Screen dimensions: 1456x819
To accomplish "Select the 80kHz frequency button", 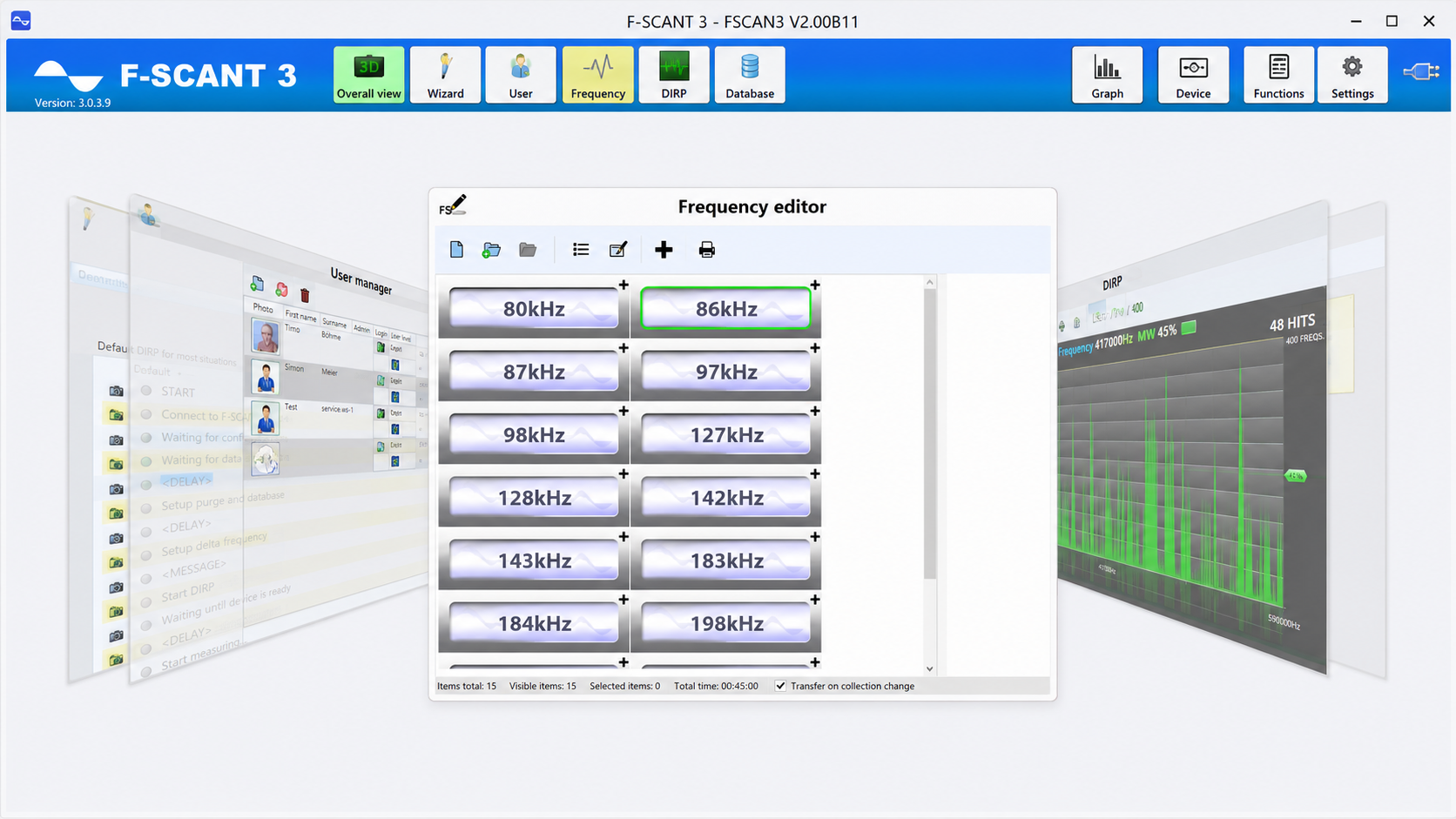I will tap(534, 309).
